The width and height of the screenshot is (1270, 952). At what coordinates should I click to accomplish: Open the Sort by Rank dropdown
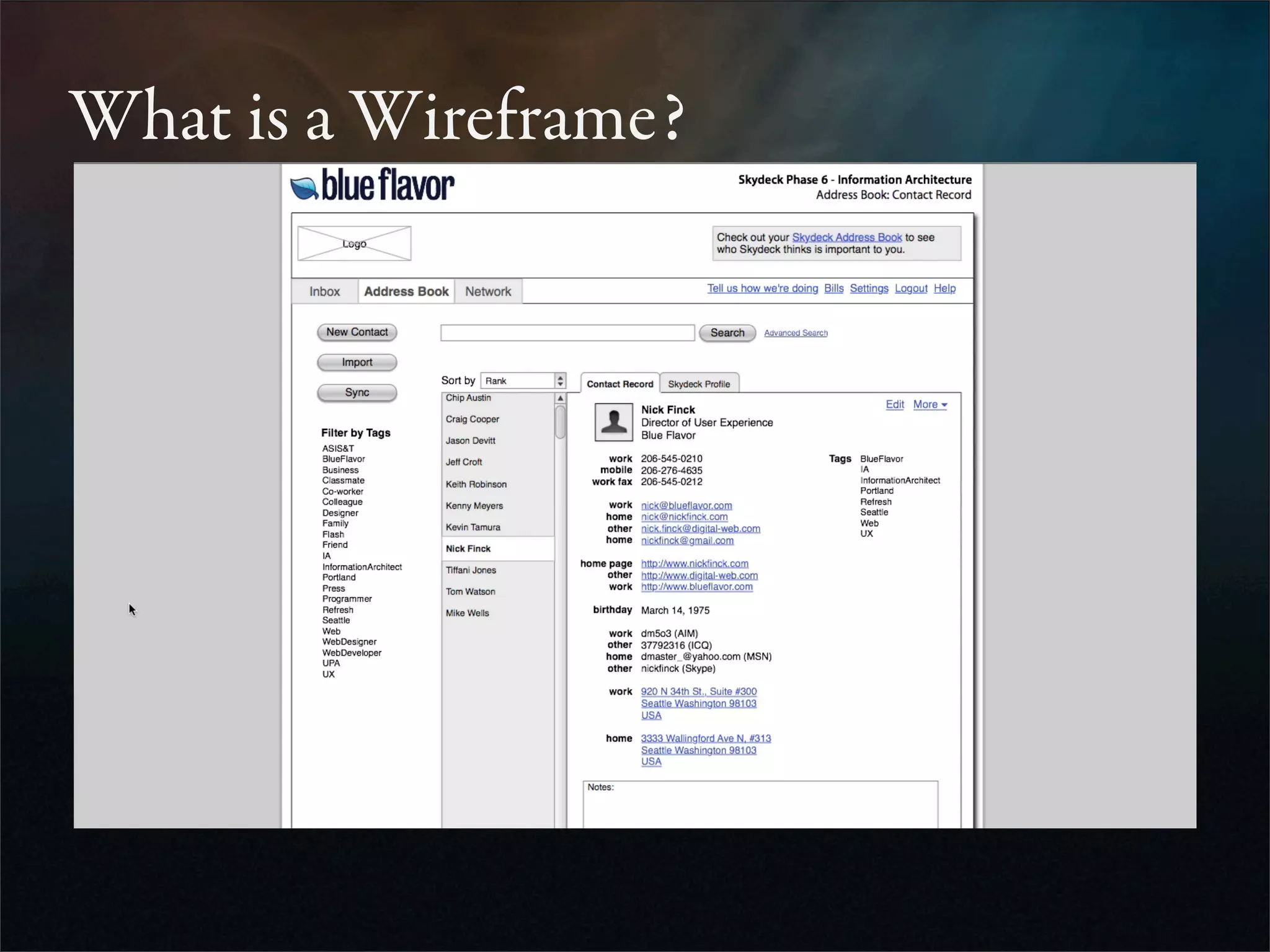click(523, 381)
